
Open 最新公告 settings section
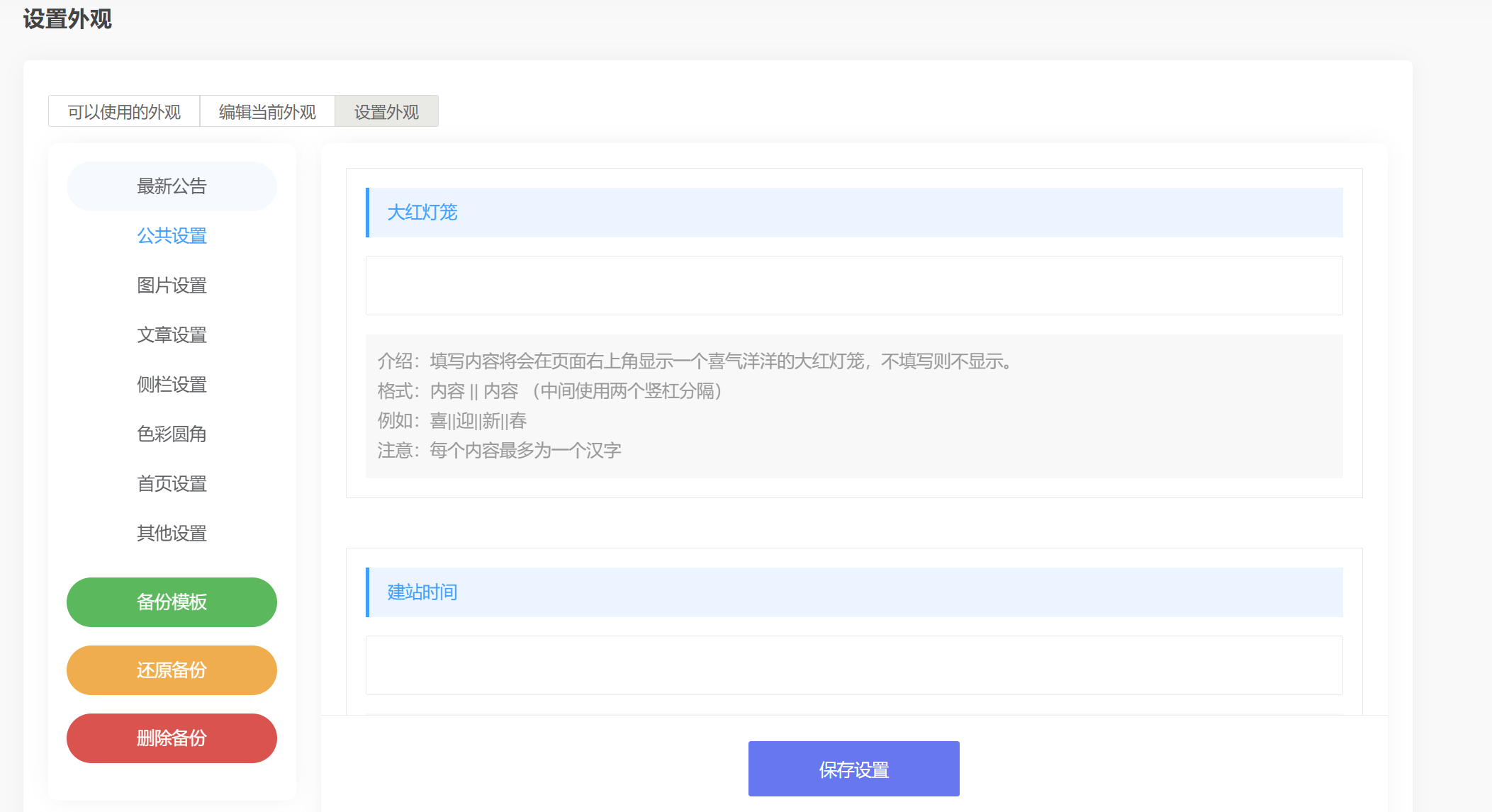pyautogui.click(x=172, y=186)
